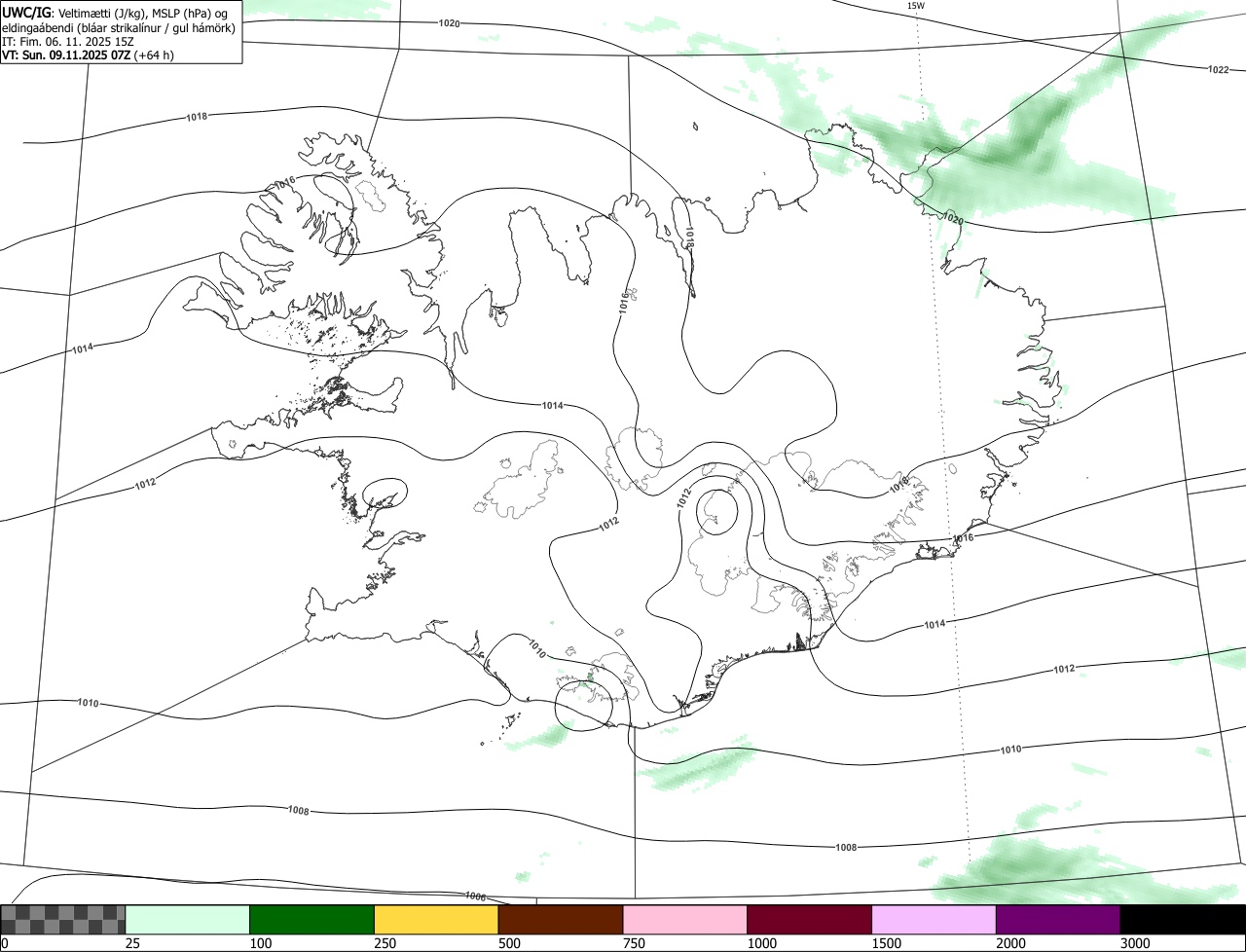The width and height of the screenshot is (1246, 952).
Task: Pick the dark green 100–250 legend swatch
Action: coord(312,920)
